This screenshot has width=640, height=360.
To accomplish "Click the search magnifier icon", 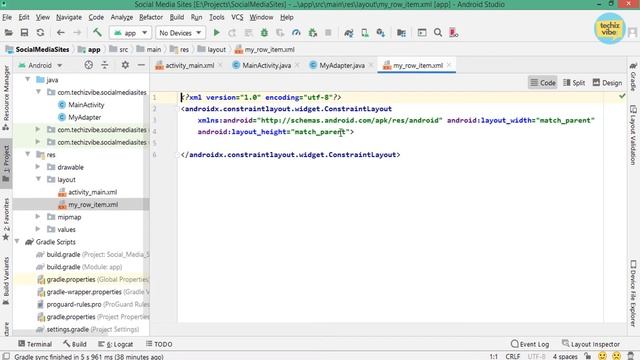I will click(x=438, y=33).
